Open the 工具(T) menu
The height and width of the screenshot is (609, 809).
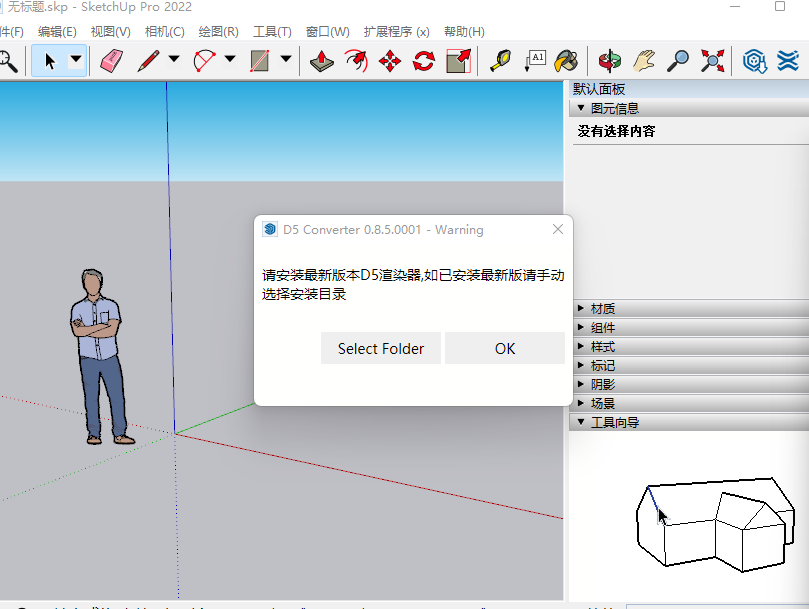pyautogui.click(x=272, y=32)
